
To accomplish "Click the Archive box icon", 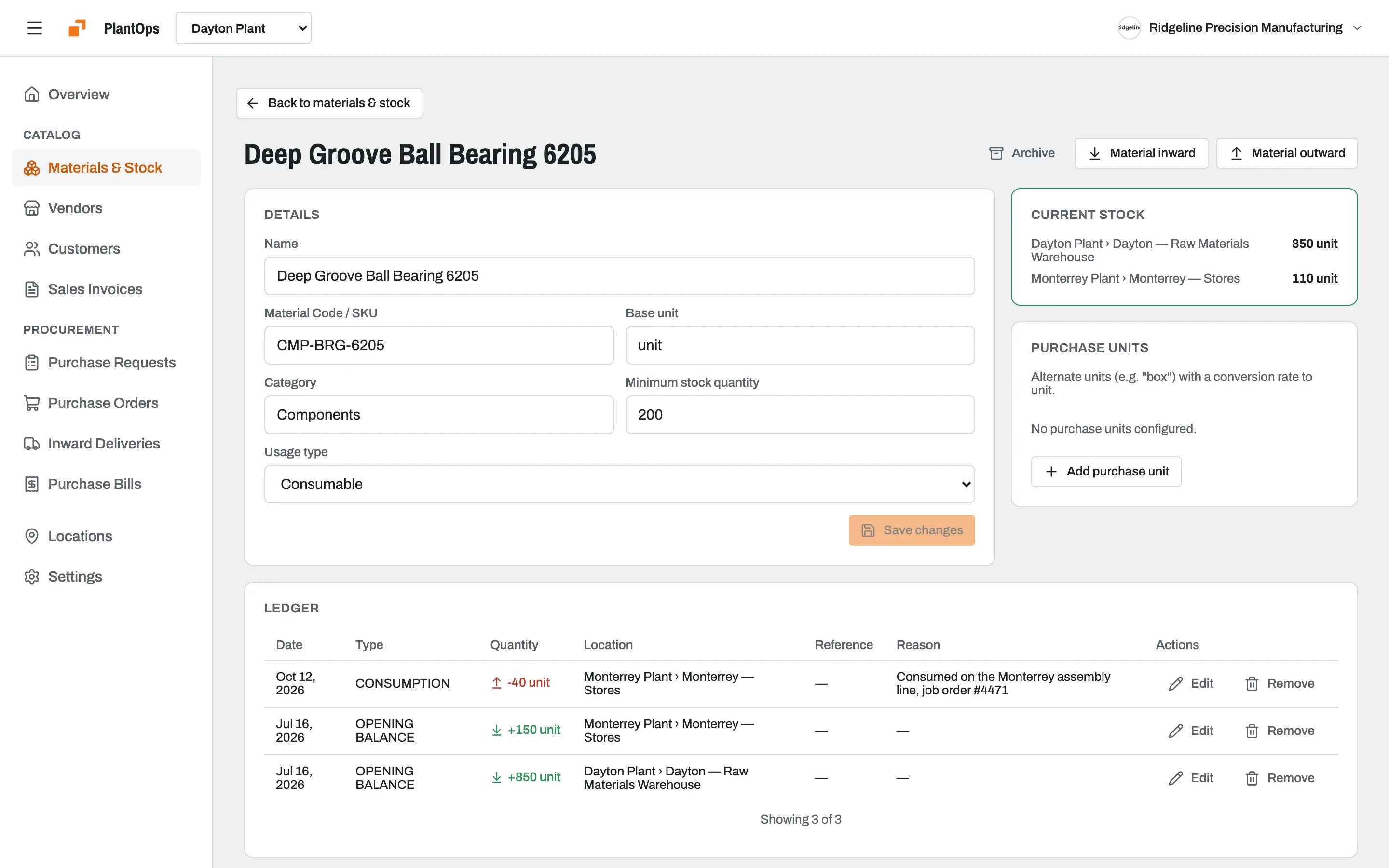I will point(996,153).
